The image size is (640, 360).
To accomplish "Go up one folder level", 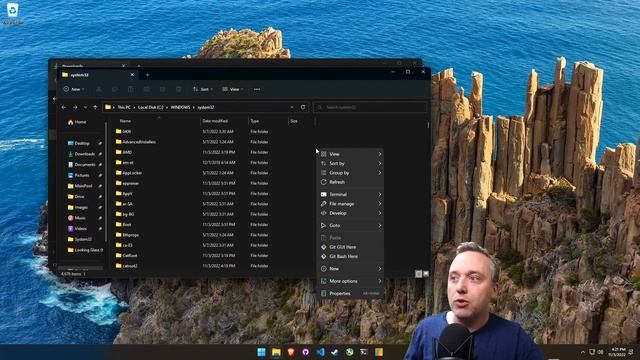I will (x=95, y=107).
